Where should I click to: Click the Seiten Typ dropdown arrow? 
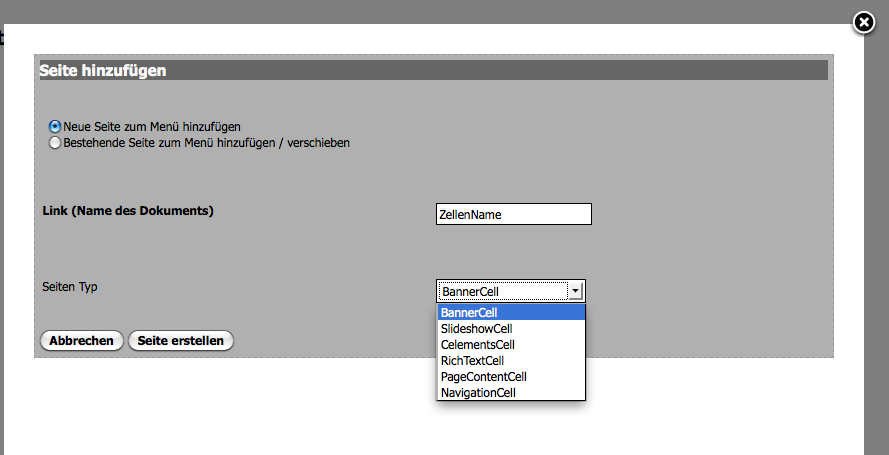[575, 291]
